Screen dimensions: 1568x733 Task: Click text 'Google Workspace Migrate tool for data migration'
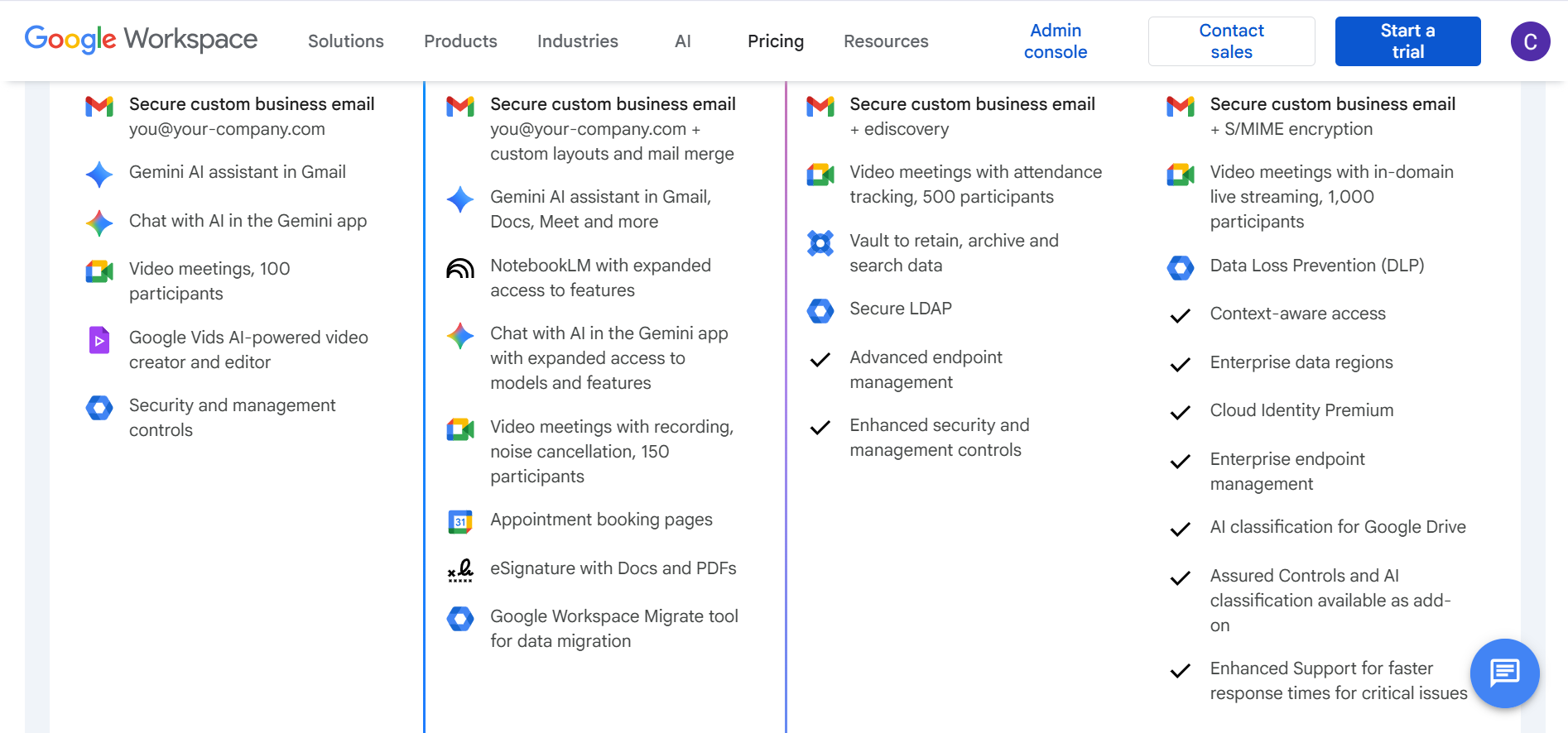(x=614, y=629)
